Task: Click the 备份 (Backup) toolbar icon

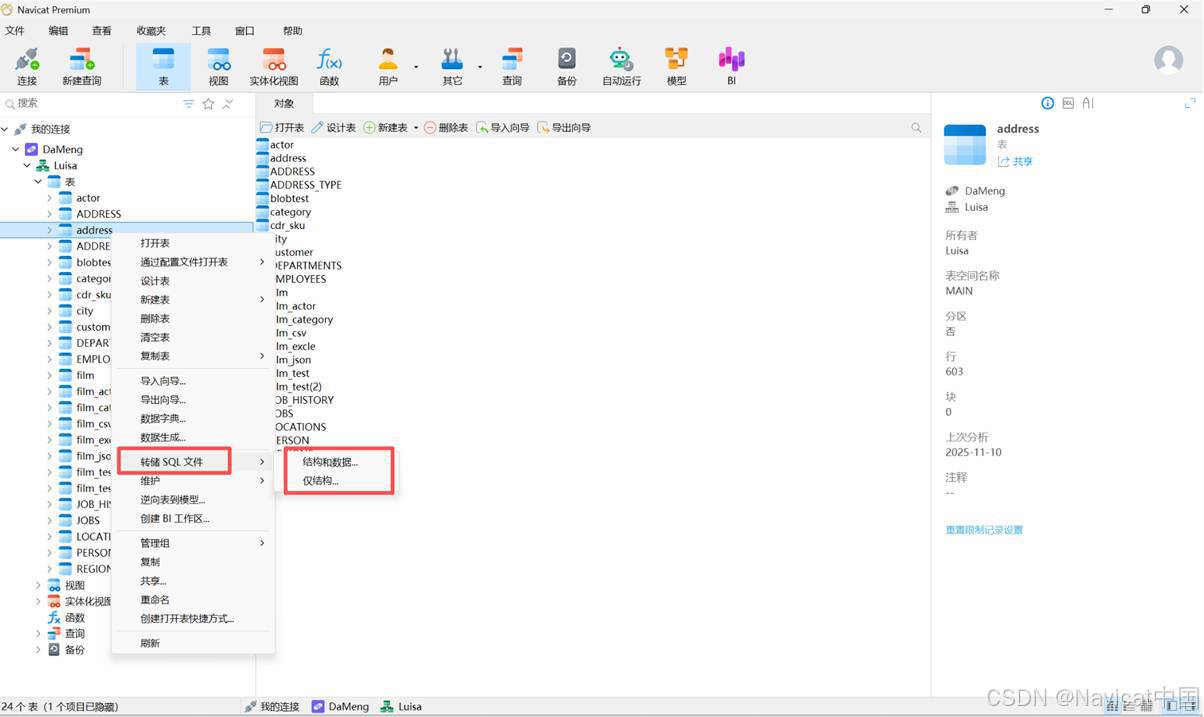Action: click(x=567, y=67)
